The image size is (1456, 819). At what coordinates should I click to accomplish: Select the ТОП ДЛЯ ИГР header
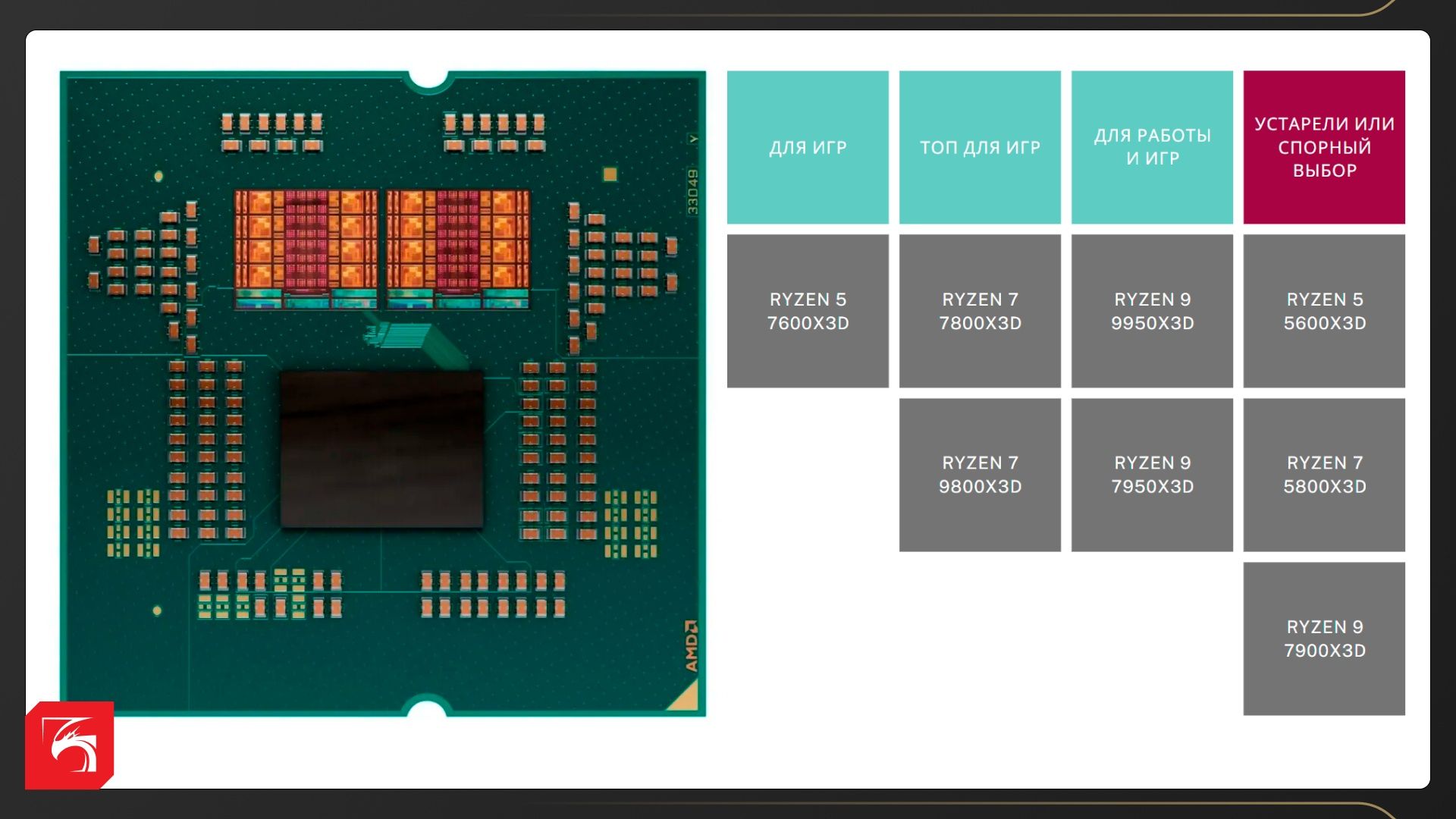(x=980, y=147)
